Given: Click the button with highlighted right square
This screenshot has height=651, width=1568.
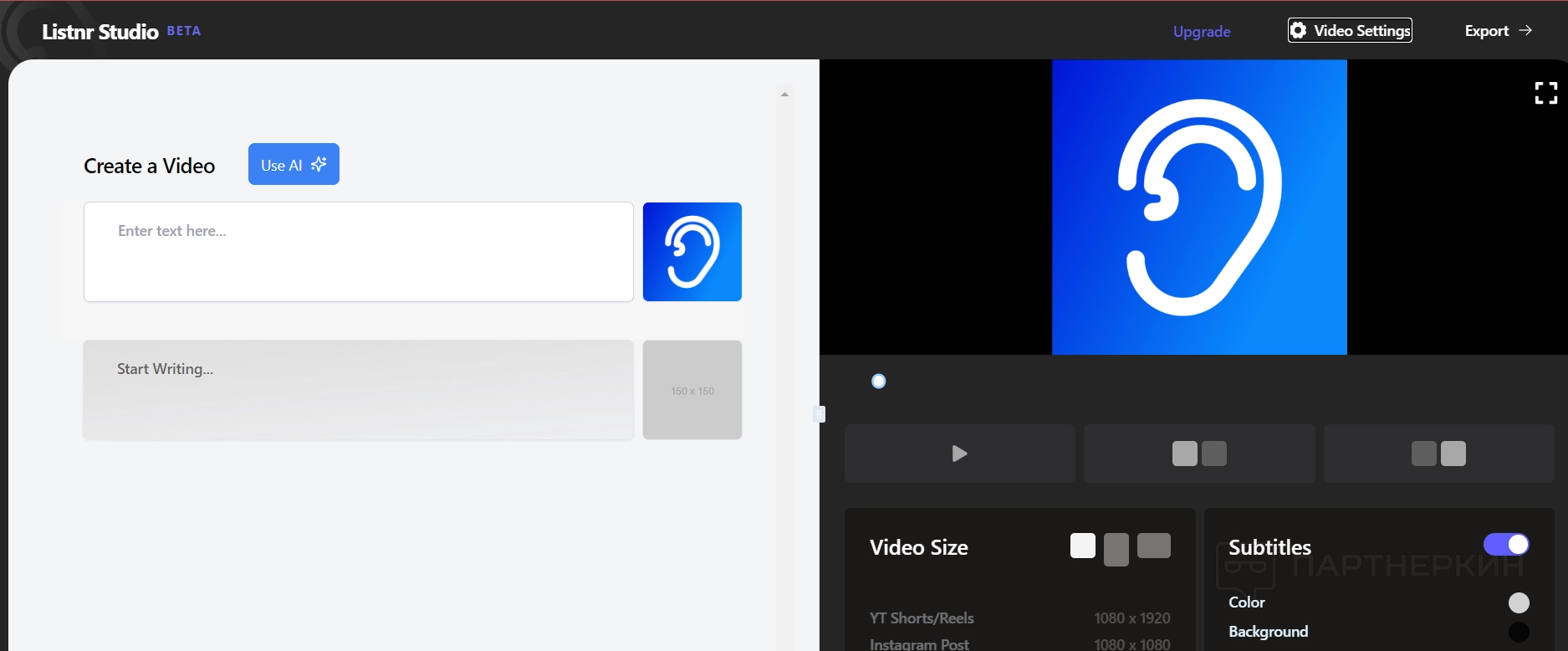Looking at the screenshot, I should click(x=1438, y=454).
